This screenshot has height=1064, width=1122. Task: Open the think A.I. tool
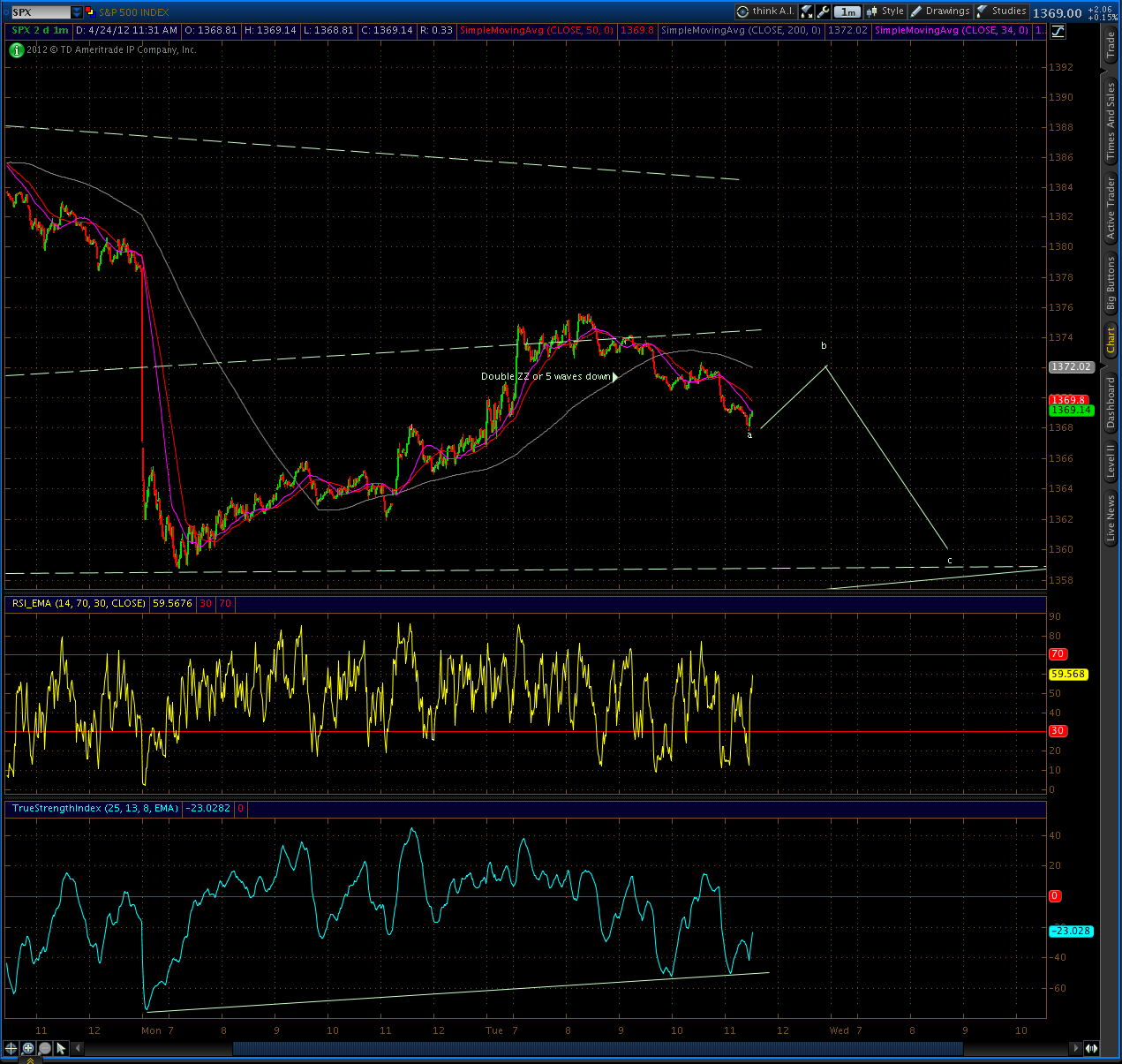(765, 11)
